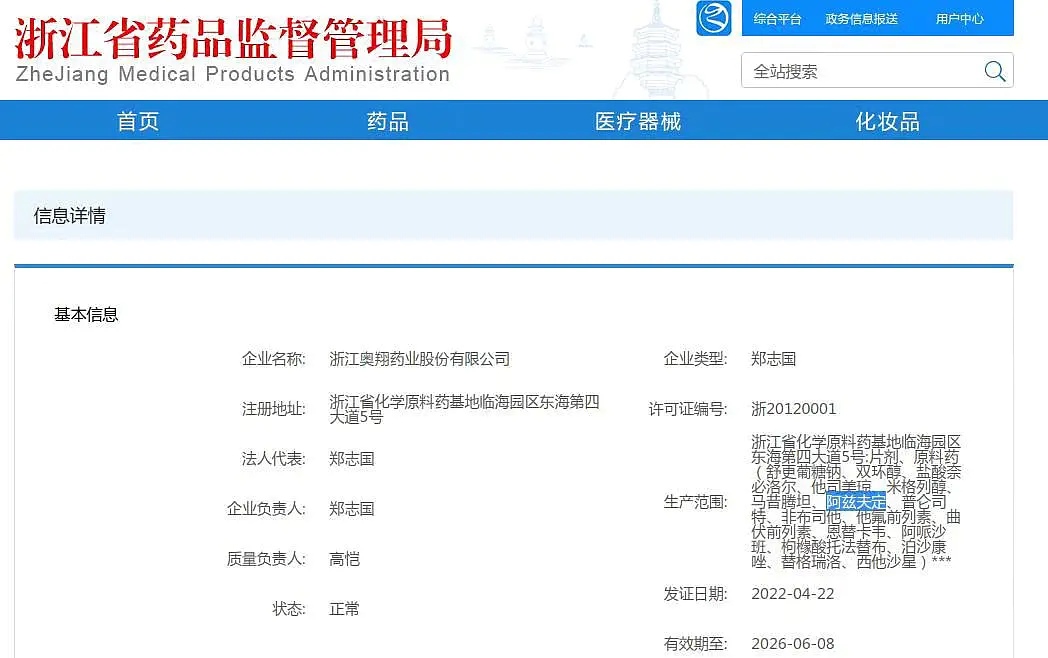Viewport: 1048px width, 658px height.
Task: Click the 浙江省药品监督管理局 site logo
Action: 233,49
